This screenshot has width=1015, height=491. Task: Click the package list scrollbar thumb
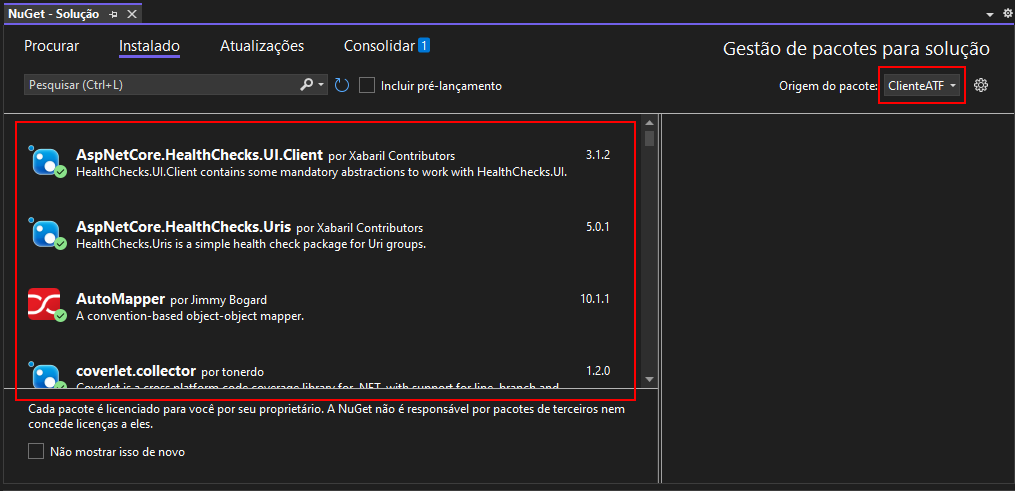[x=650, y=138]
